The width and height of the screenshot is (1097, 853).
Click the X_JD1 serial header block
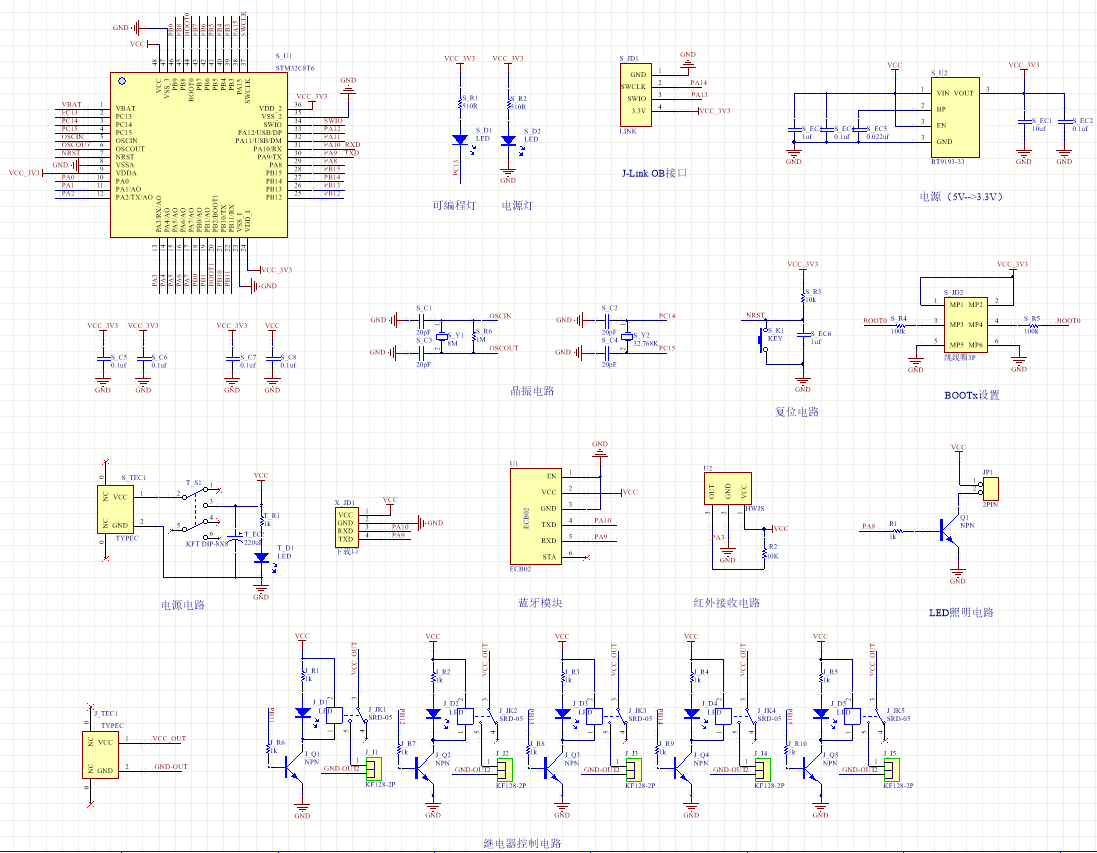click(346, 526)
